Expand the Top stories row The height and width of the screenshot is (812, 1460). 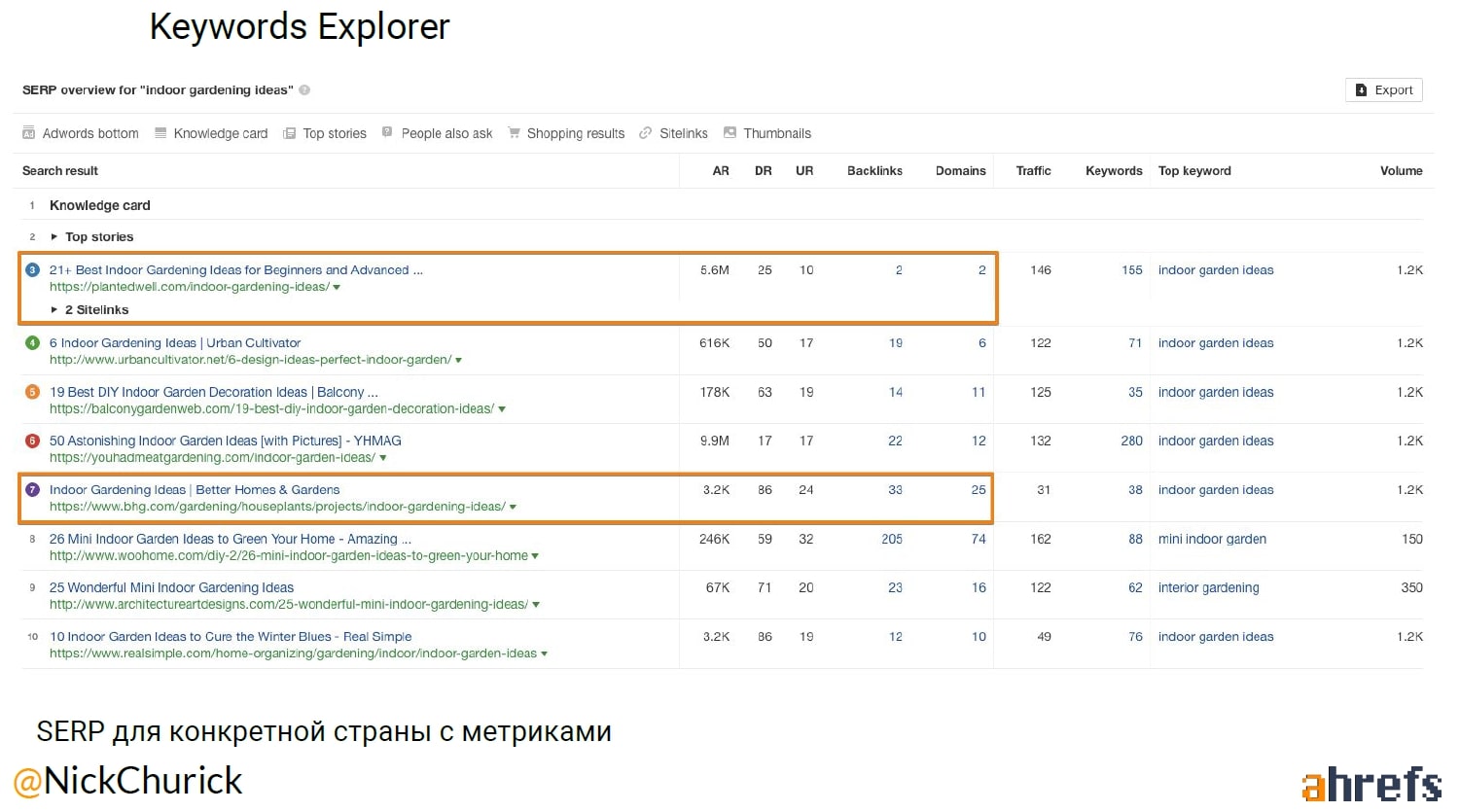(54, 237)
